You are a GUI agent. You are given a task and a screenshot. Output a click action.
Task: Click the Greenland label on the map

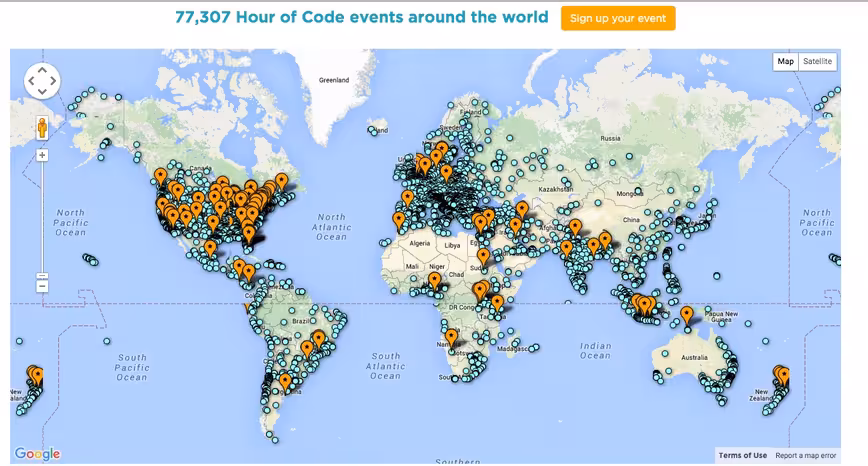point(334,80)
